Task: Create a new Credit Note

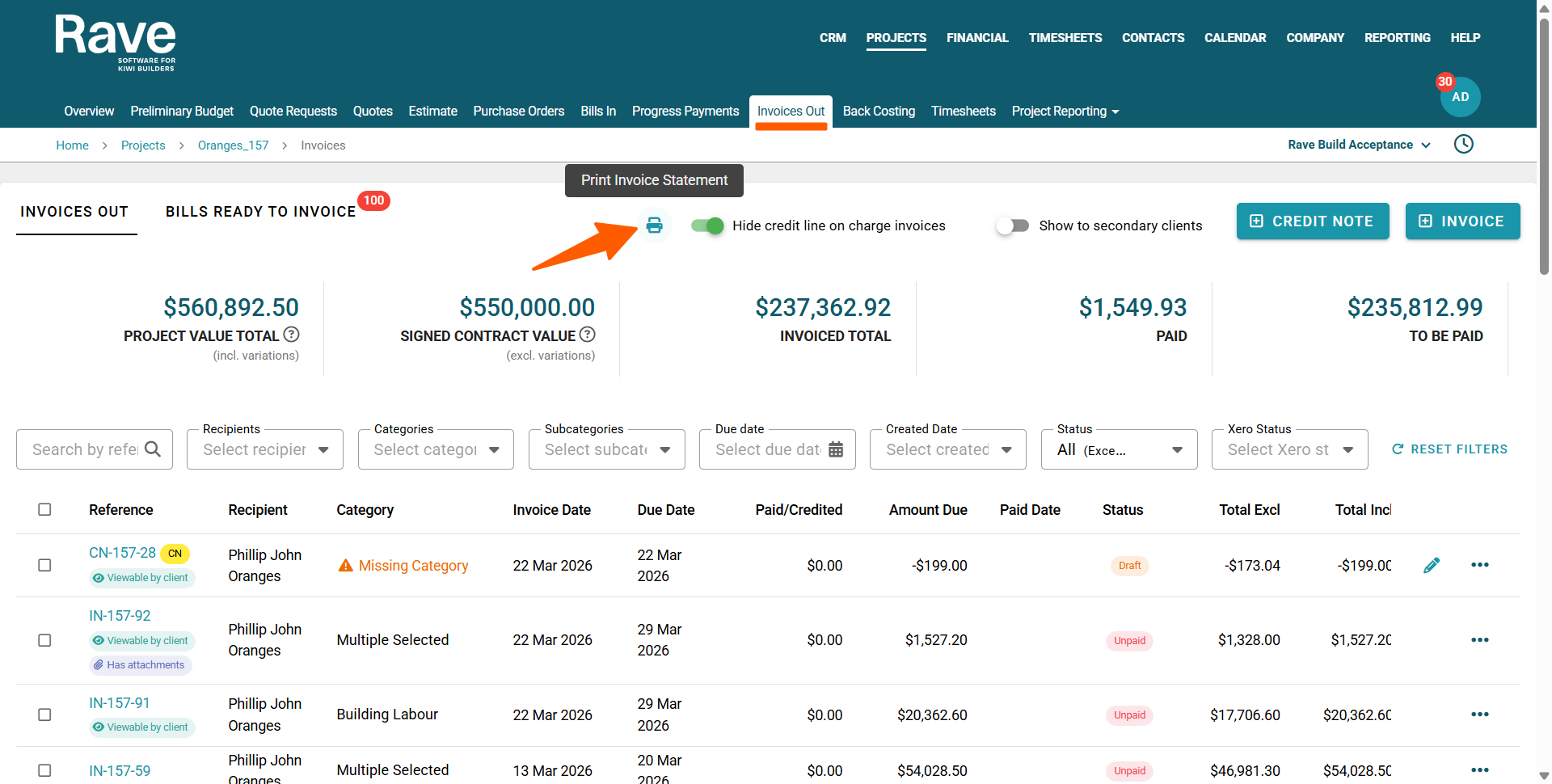Action: [1313, 221]
